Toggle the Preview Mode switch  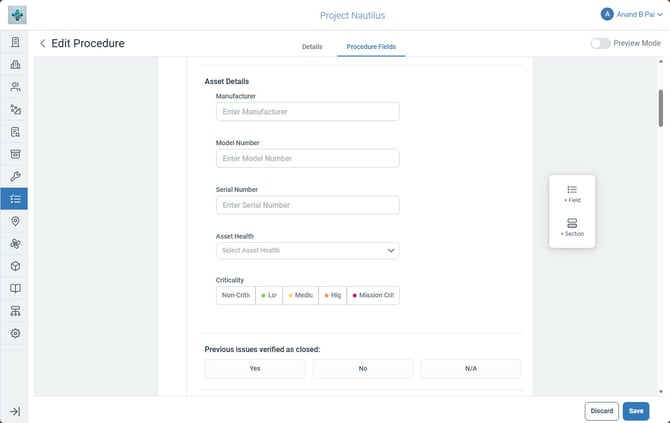600,43
